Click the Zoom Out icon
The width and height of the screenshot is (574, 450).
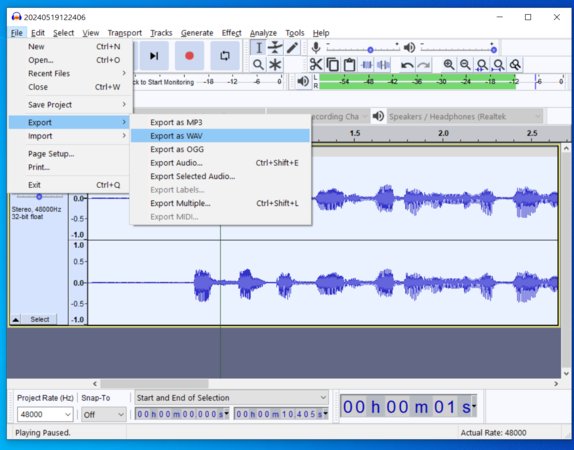tap(465, 65)
